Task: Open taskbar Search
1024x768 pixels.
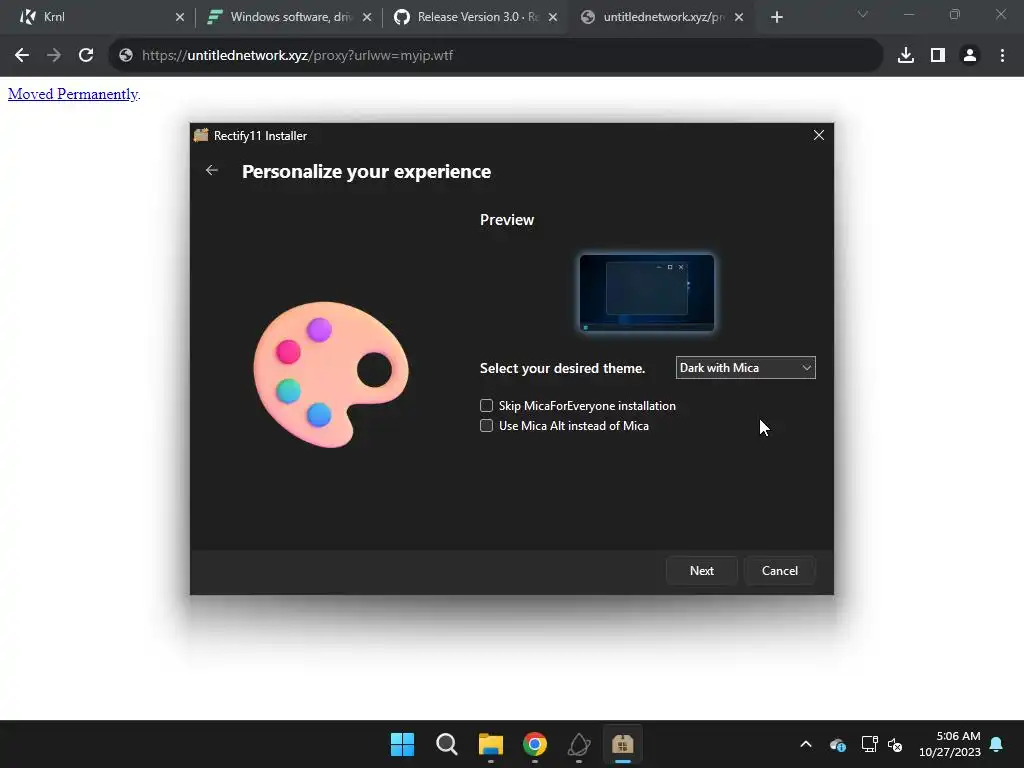Action: [x=447, y=744]
